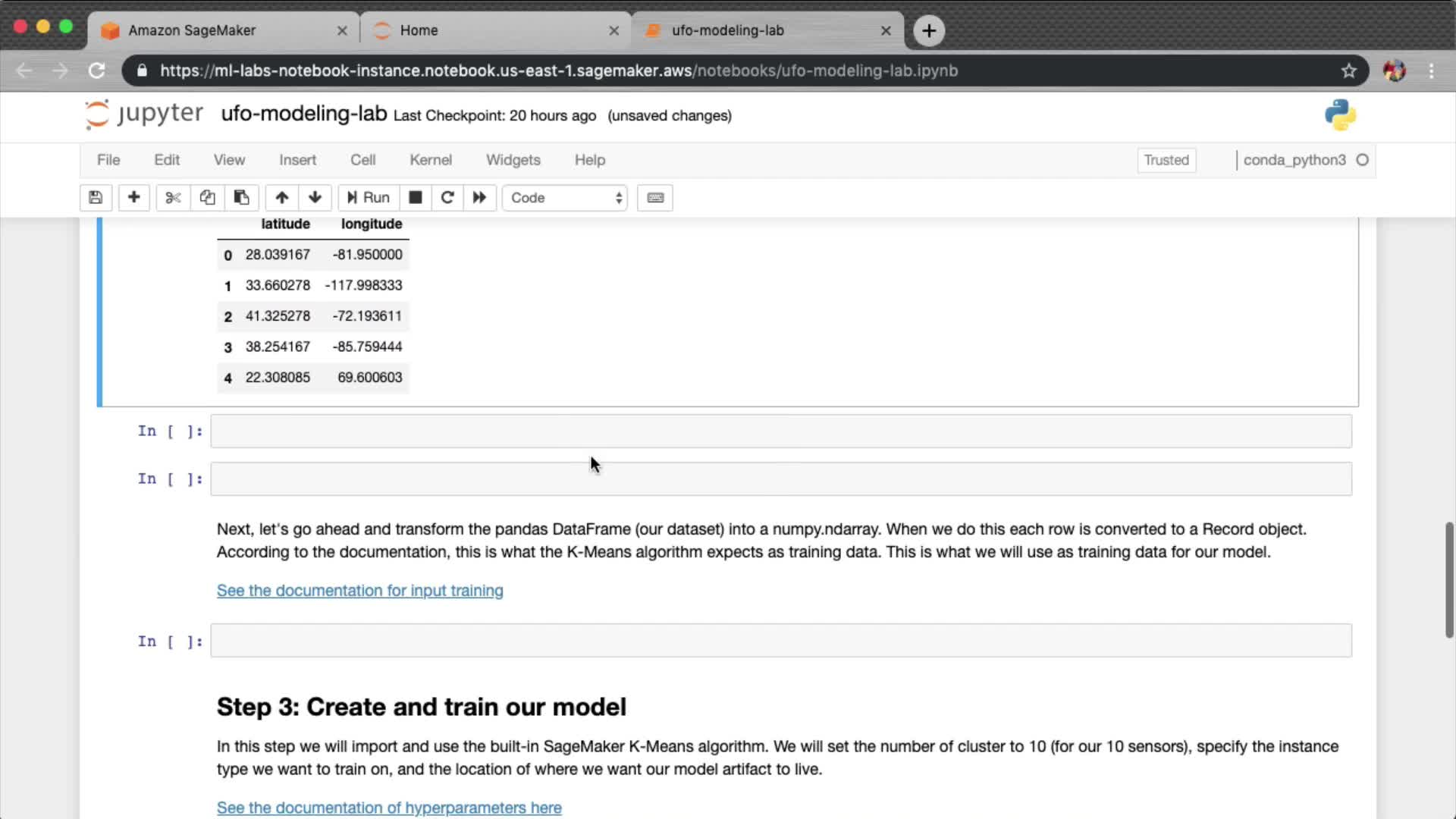1456x819 pixels.
Task: Copy selected cells icon
Action: 207,198
